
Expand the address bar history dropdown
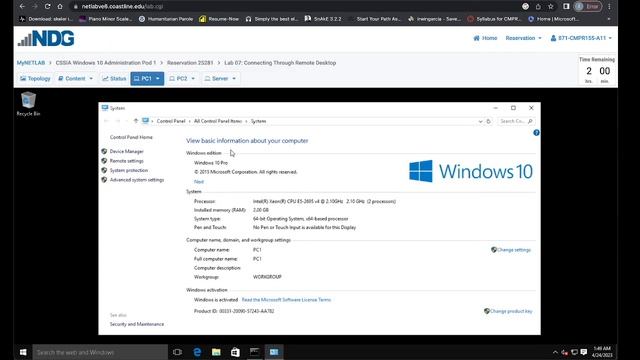[480, 121]
